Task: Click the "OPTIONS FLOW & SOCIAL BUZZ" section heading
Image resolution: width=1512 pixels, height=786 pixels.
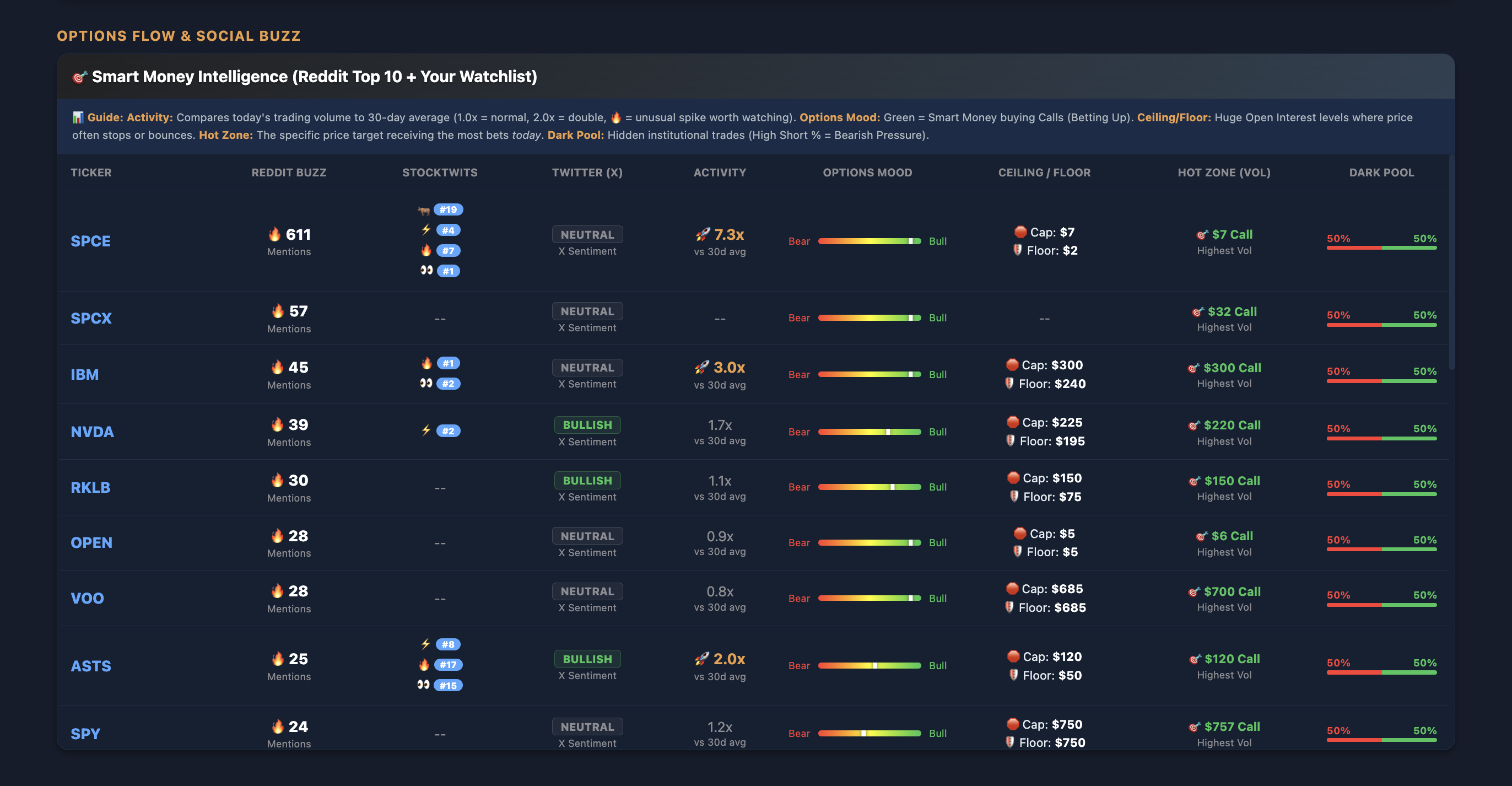Action: (x=179, y=36)
